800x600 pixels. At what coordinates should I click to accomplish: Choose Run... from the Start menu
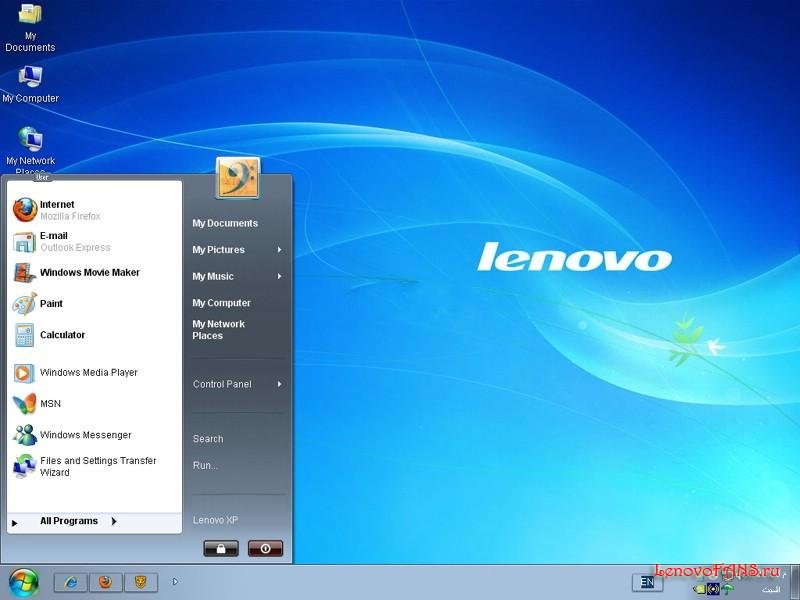point(205,466)
